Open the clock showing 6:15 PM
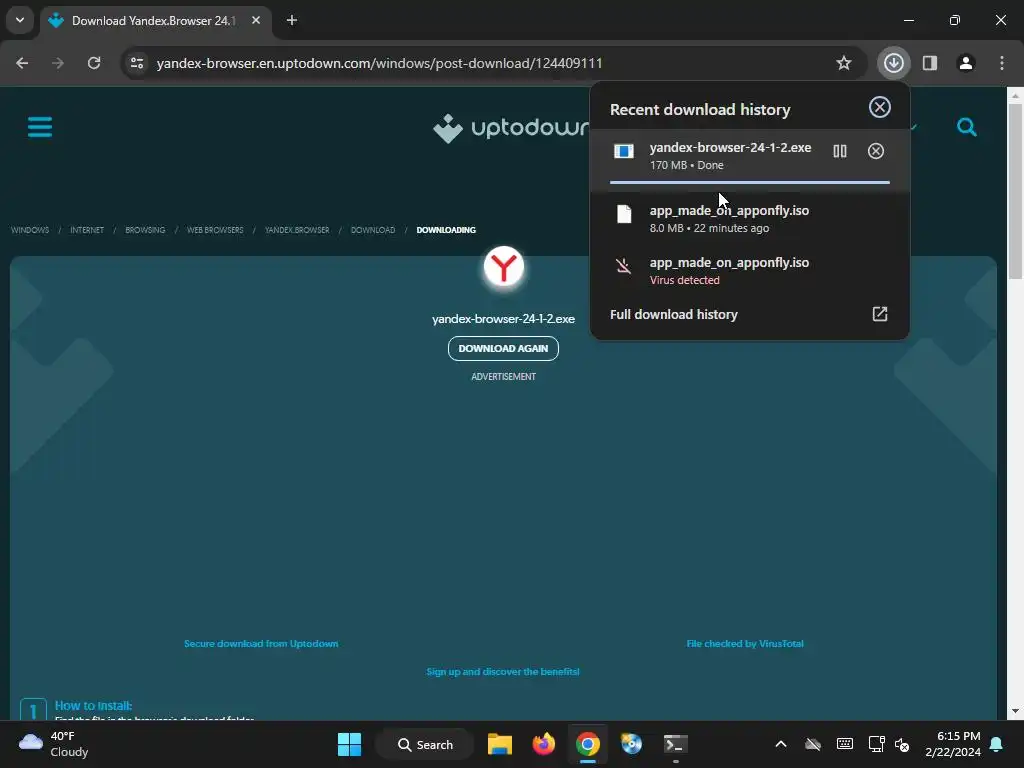1024x768 pixels. (x=953, y=744)
